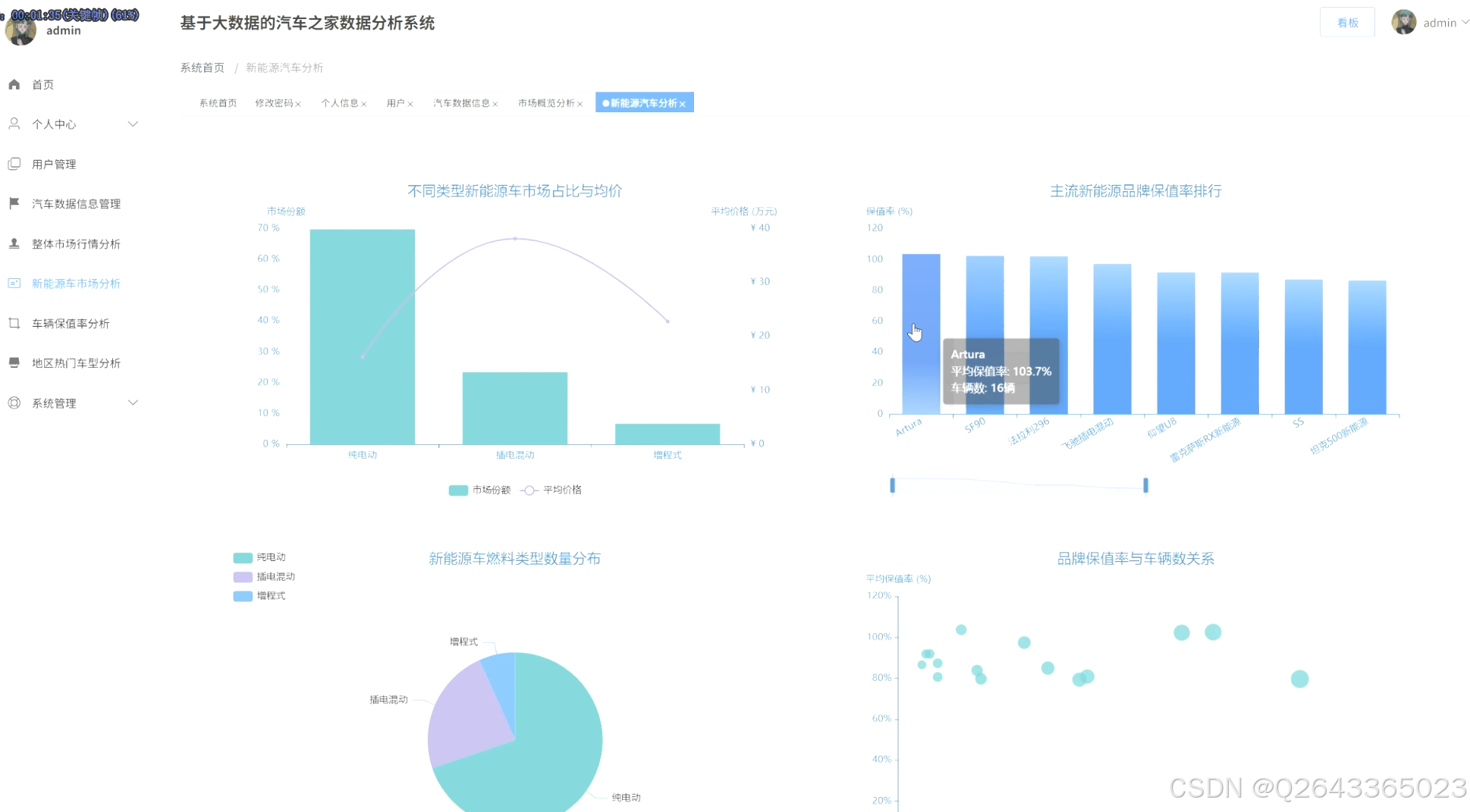Screen dimensions: 1470x812
Task: Click the icon beside 用户管理
Action: click(x=14, y=164)
